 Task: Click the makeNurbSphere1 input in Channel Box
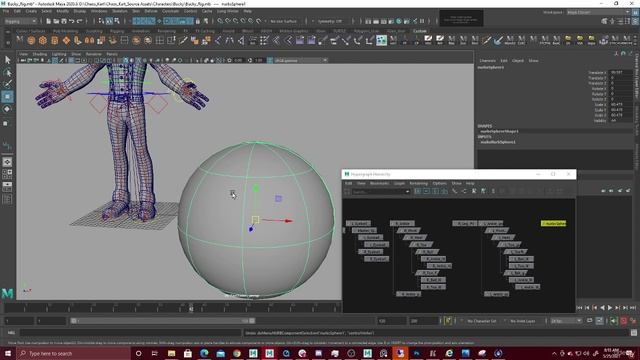pyautogui.click(x=498, y=142)
